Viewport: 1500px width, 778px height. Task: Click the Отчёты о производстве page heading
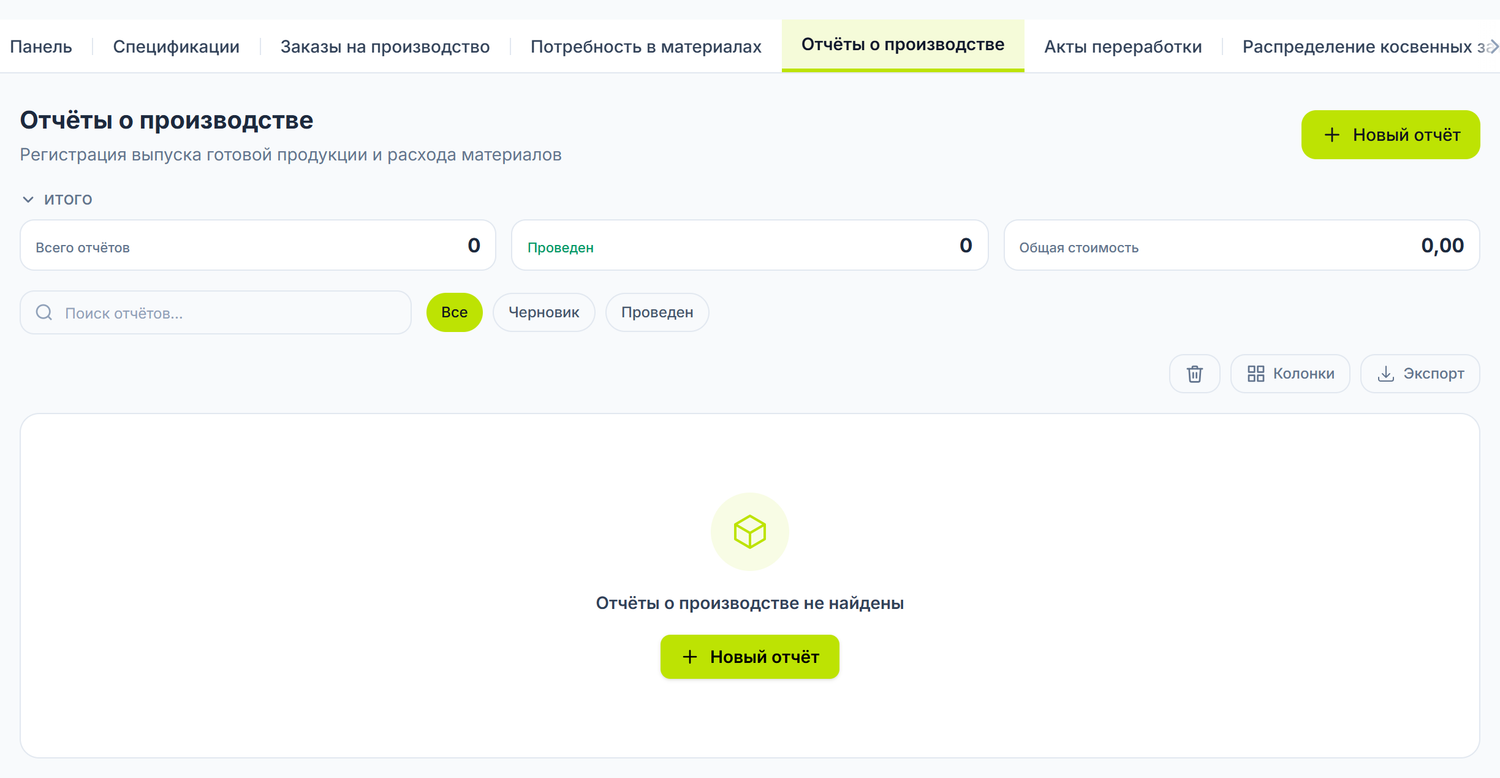click(167, 120)
